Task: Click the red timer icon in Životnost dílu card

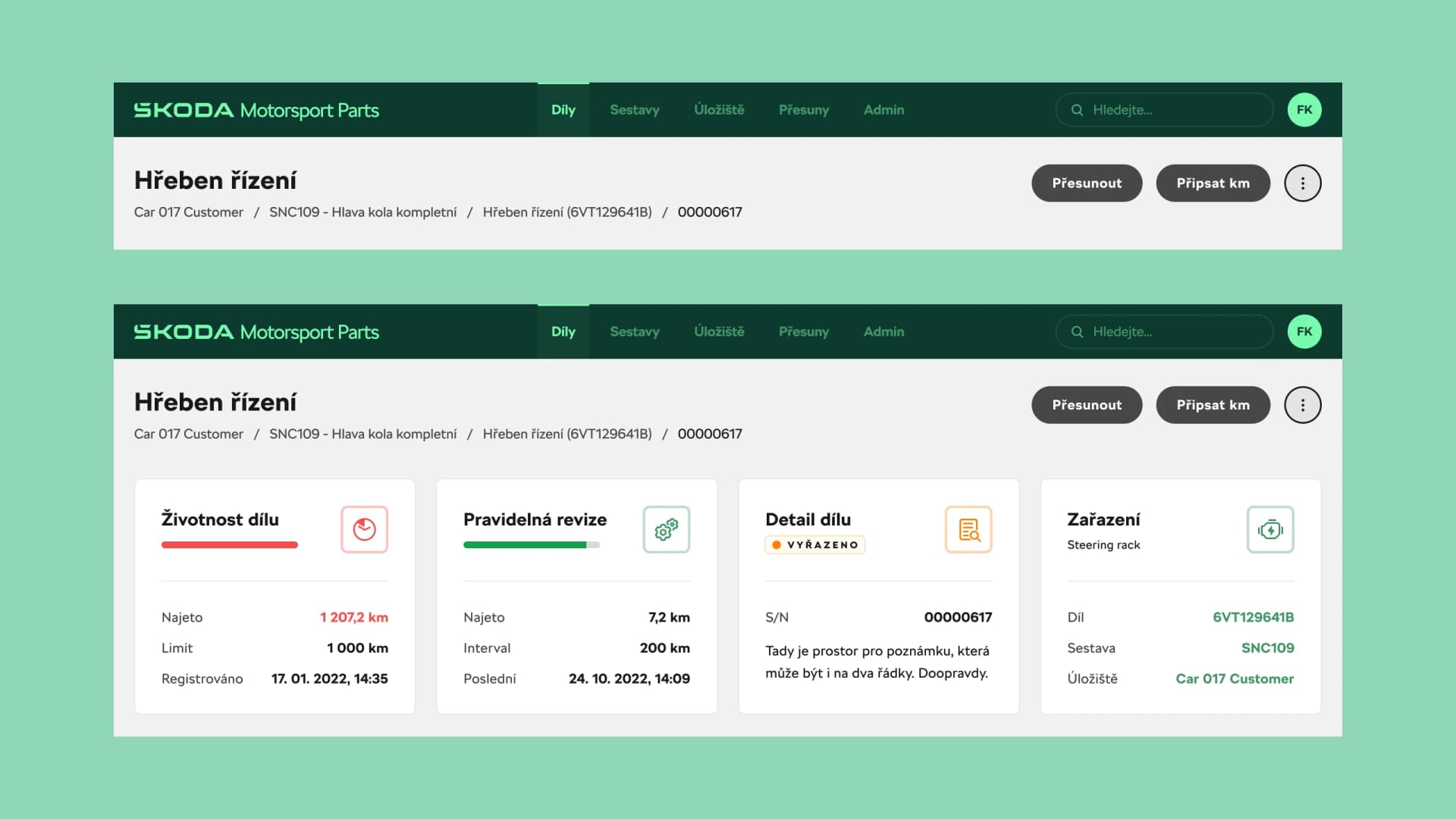Action: click(x=364, y=529)
